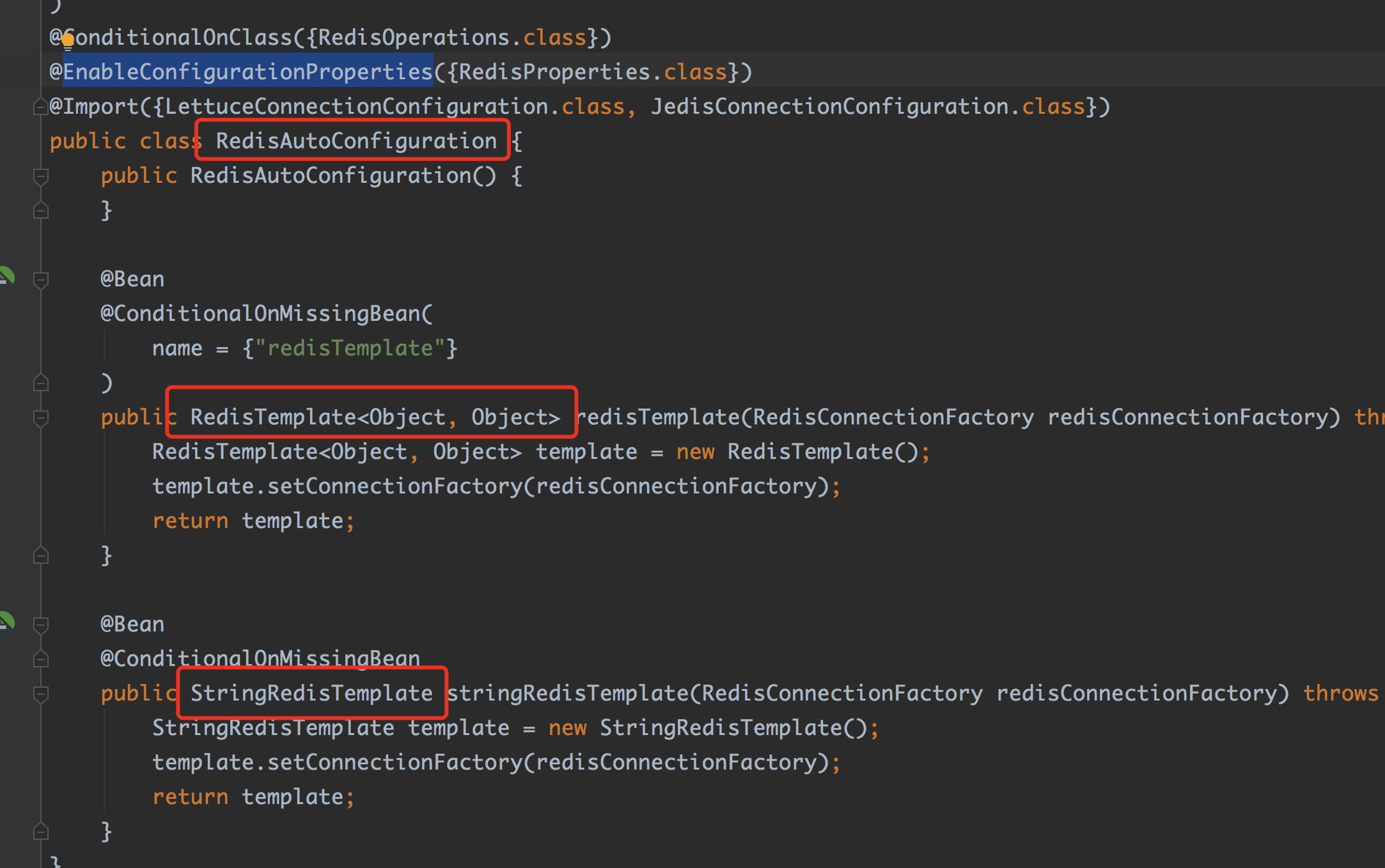The image size is (1385, 868).
Task: Click JedisConnectionConfiguration in the @Import line
Action: [829, 106]
